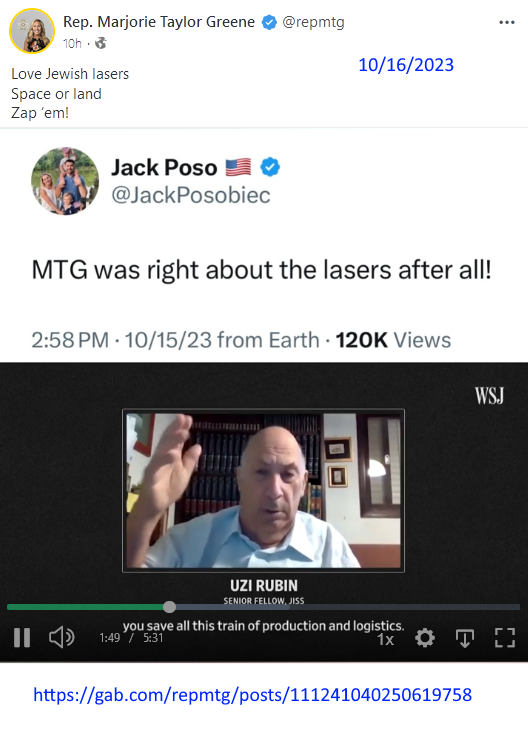528x732 pixels.
Task: Click the Rep. Marjorie Taylor Greene name
Action: point(159,22)
